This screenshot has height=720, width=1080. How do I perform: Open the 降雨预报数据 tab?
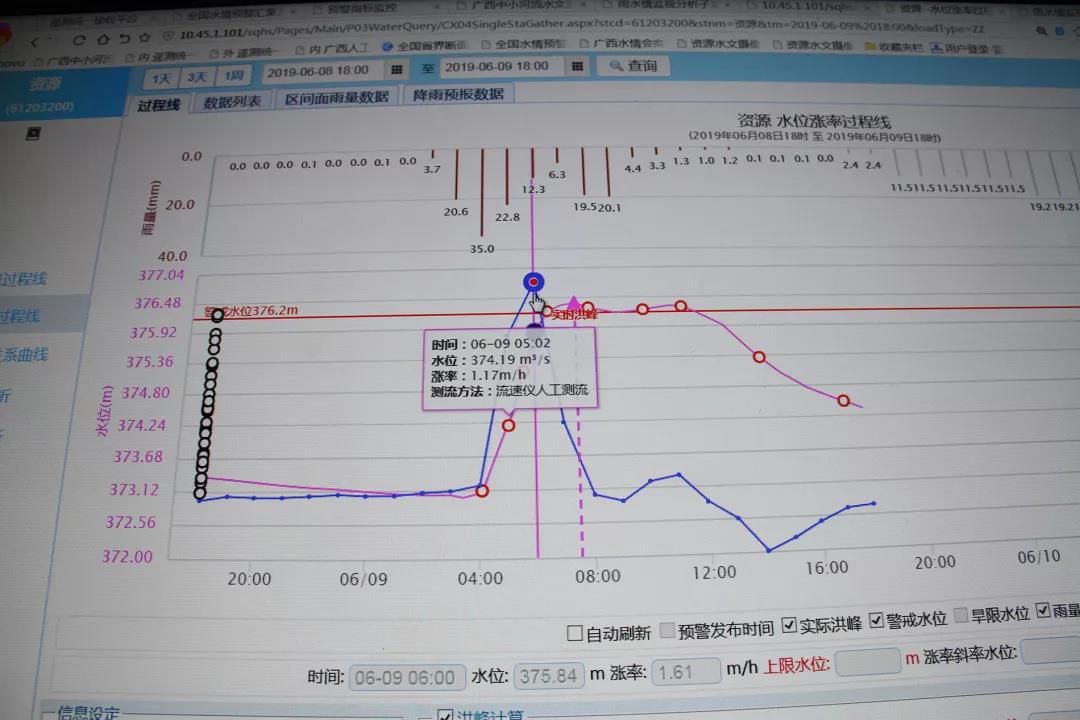tap(458, 94)
